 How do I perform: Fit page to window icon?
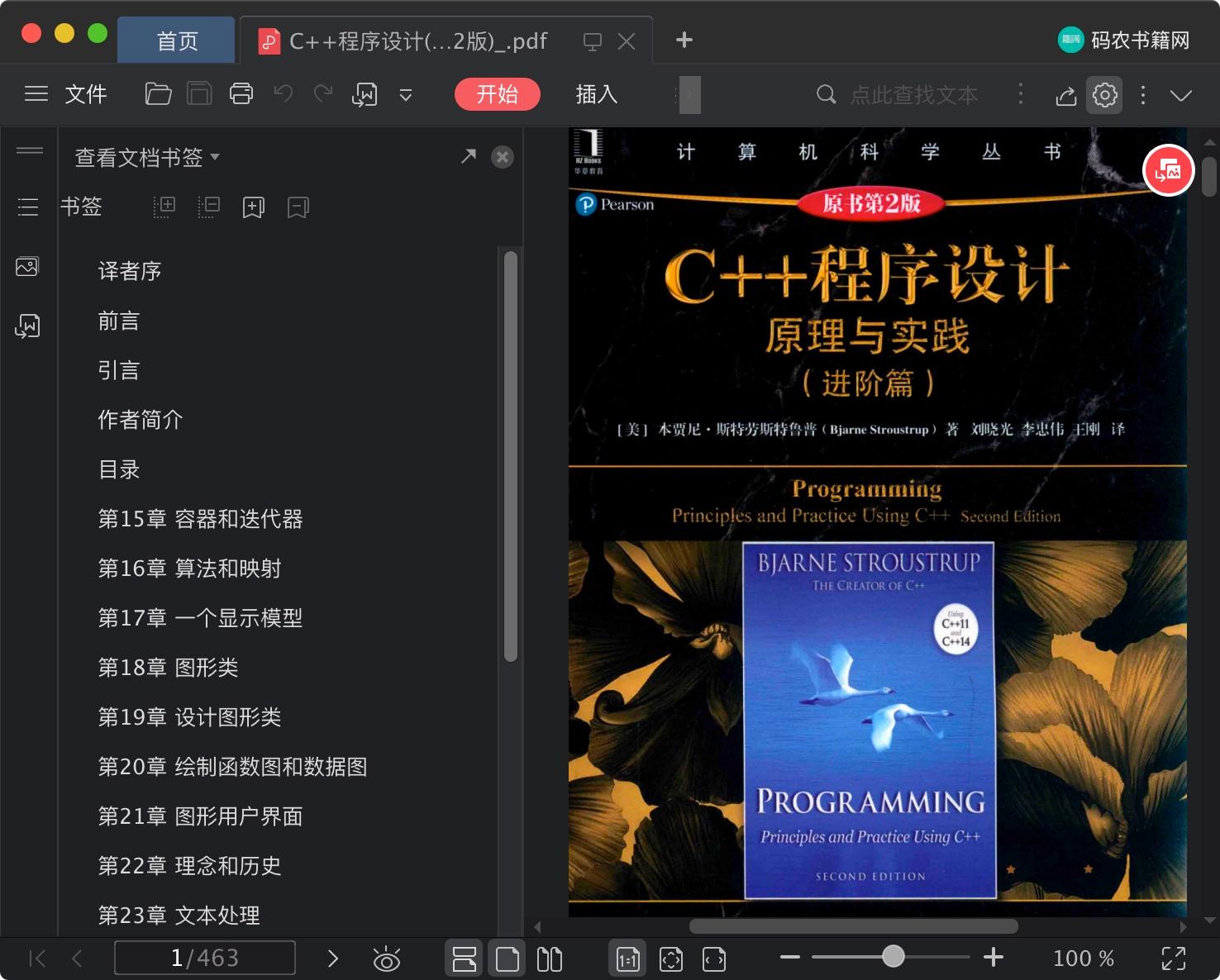pyautogui.click(x=671, y=959)
